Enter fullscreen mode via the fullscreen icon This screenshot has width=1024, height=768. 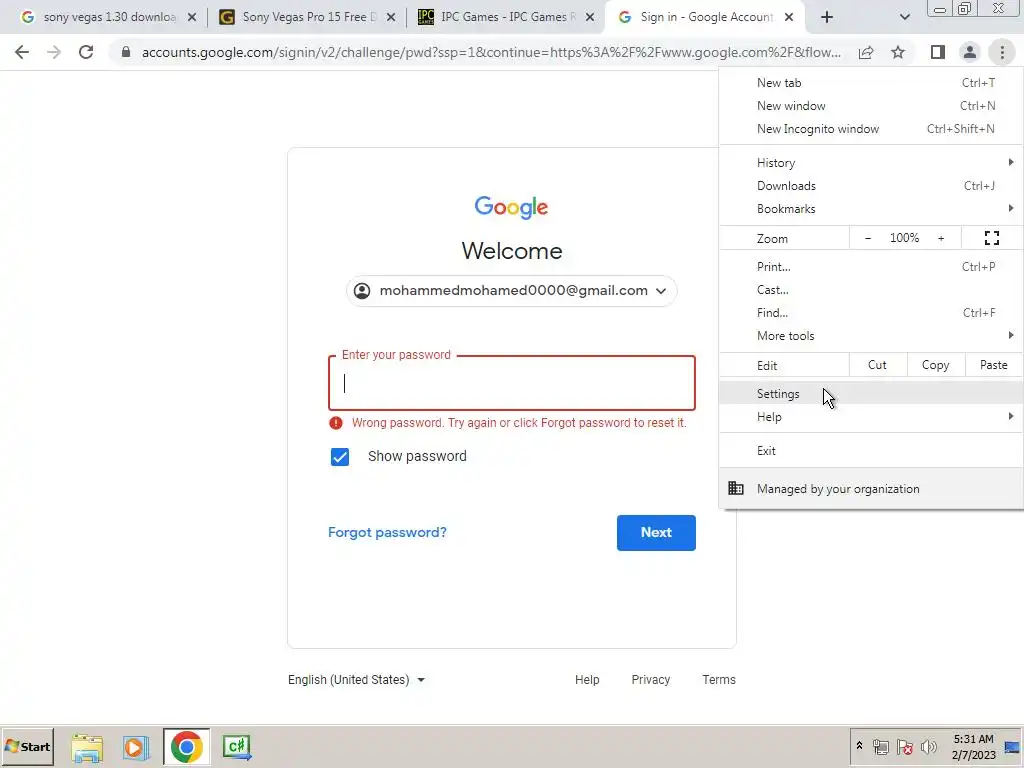tap(991, 238)
